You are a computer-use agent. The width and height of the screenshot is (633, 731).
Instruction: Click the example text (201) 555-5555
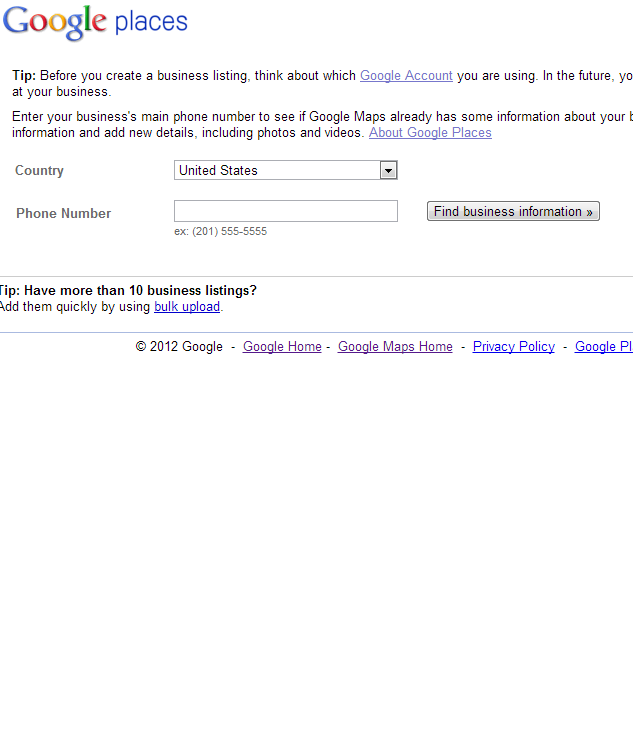[220, 231]
